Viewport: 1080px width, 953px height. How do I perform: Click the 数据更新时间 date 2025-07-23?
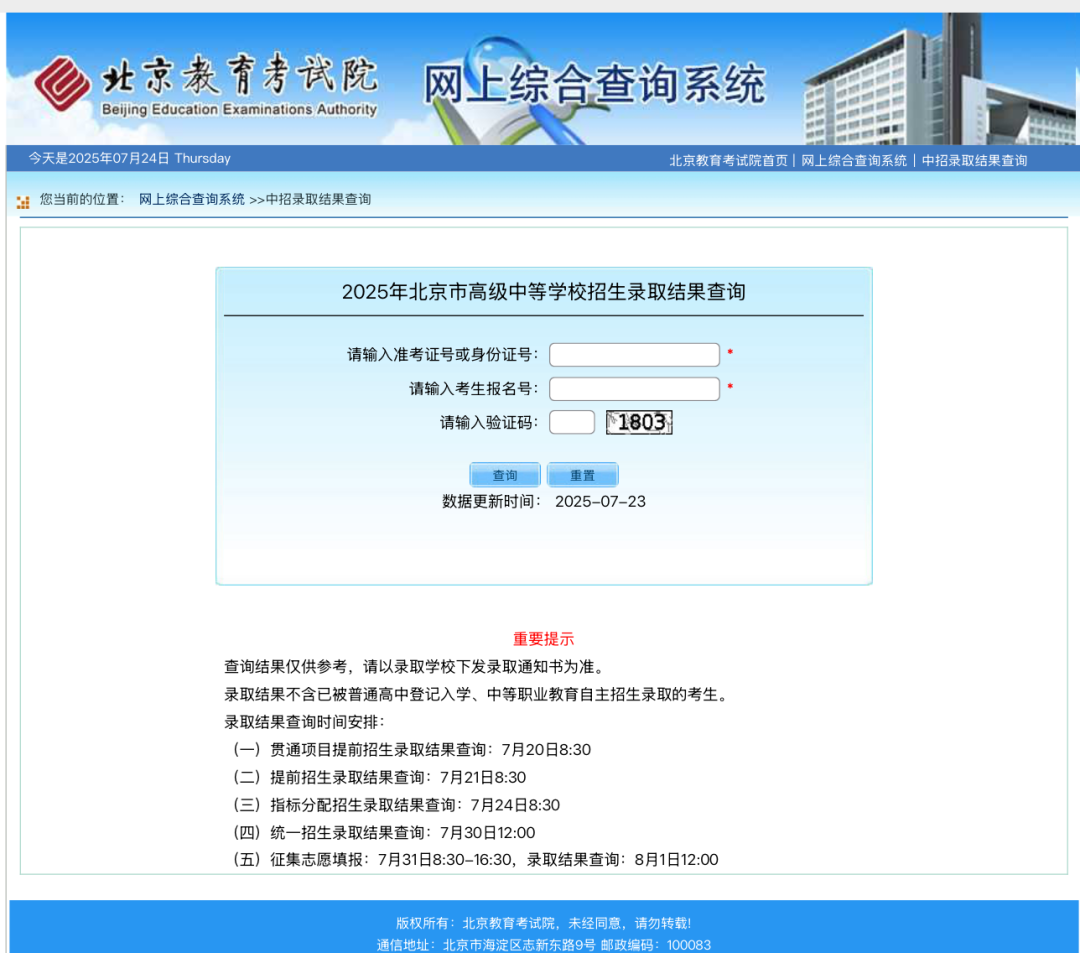tap(600, 502)
